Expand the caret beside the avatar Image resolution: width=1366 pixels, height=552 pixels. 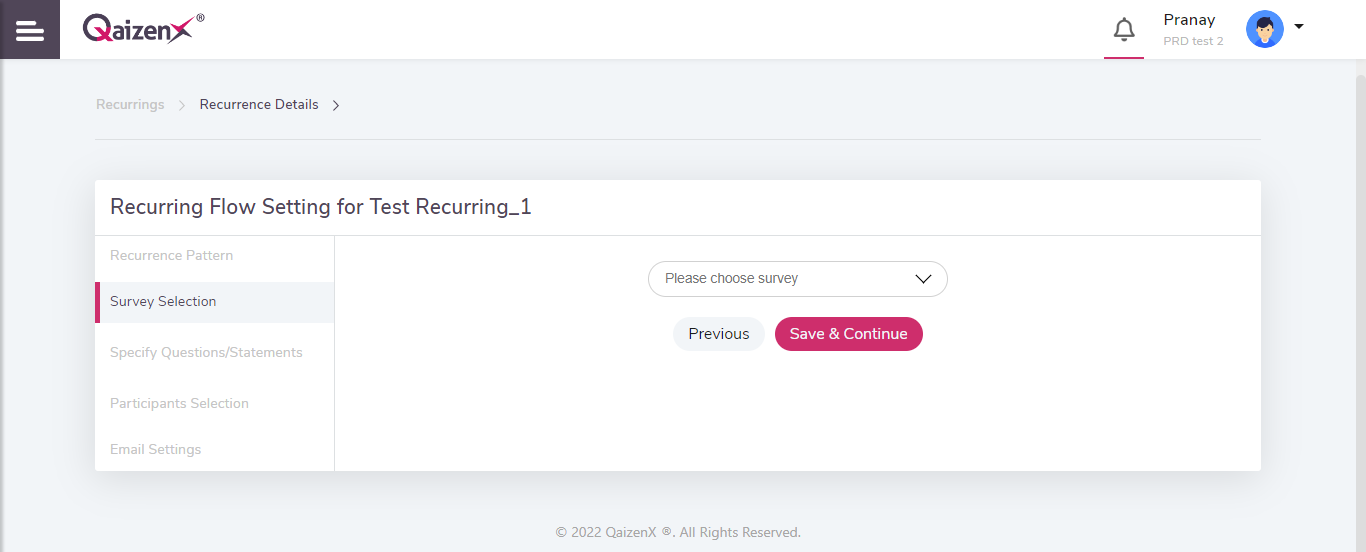tap(1299, 27)
